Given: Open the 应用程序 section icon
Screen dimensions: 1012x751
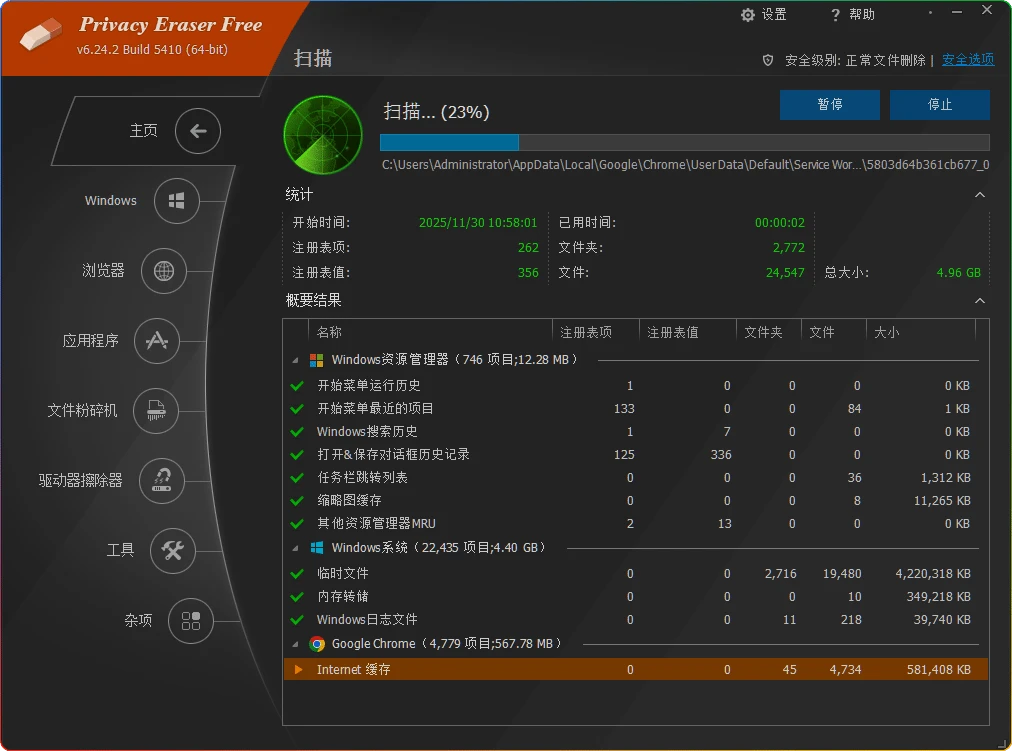Looking at the screenshot, I should 157,341.
